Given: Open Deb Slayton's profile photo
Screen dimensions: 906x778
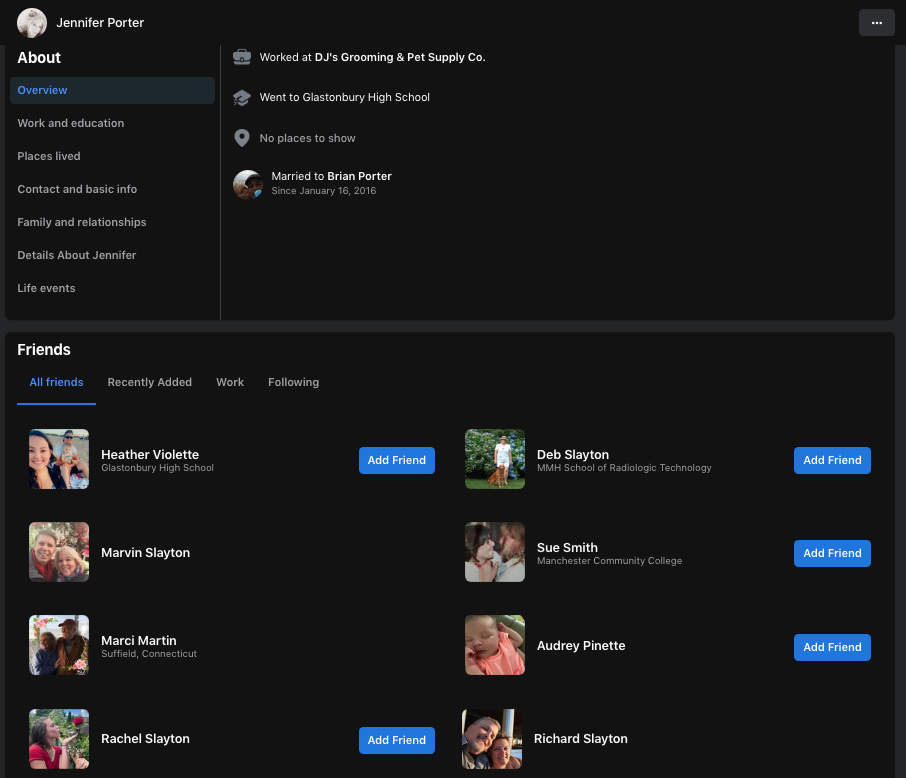Looking at the screenshot, I should point(495,459).
